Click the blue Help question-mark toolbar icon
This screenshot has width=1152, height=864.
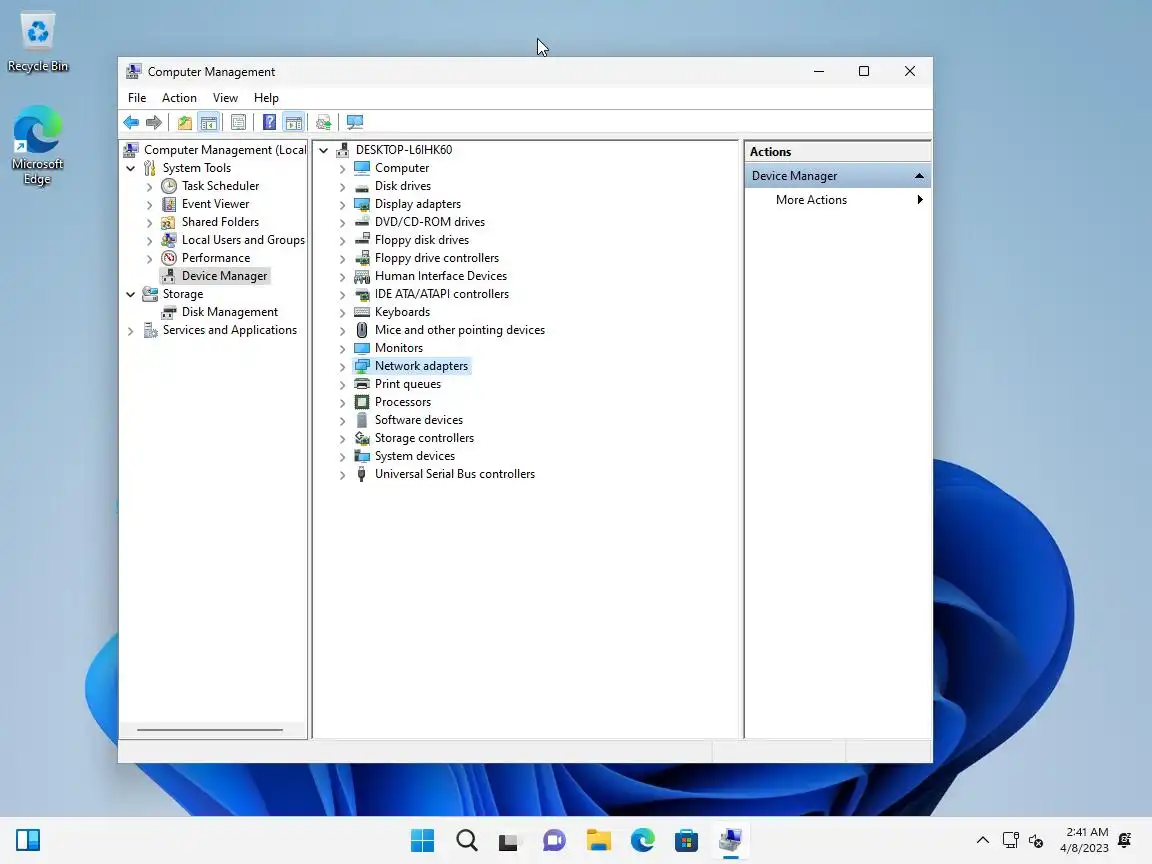pyautogui.click(x=270, y=122)
